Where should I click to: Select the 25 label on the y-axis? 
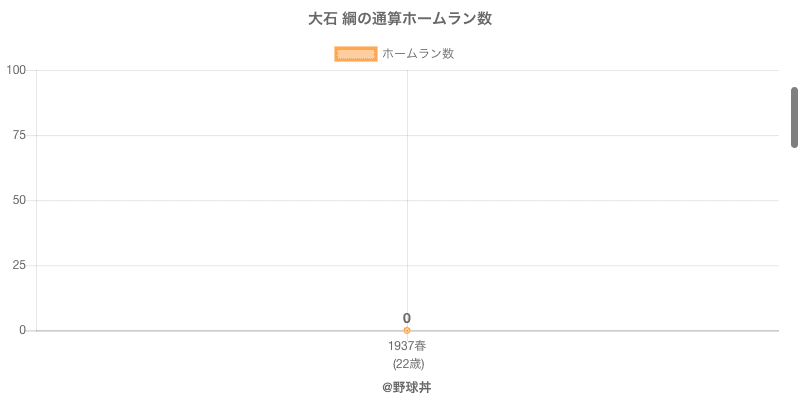19,265
